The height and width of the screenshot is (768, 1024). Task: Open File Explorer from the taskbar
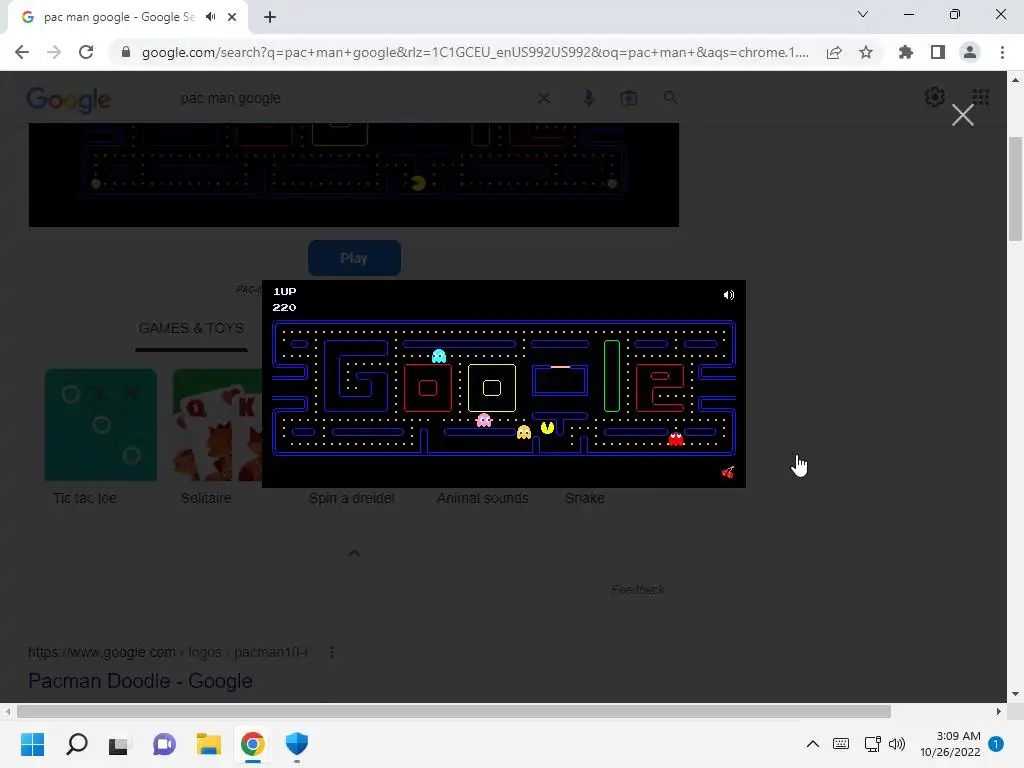coord(209,744)
